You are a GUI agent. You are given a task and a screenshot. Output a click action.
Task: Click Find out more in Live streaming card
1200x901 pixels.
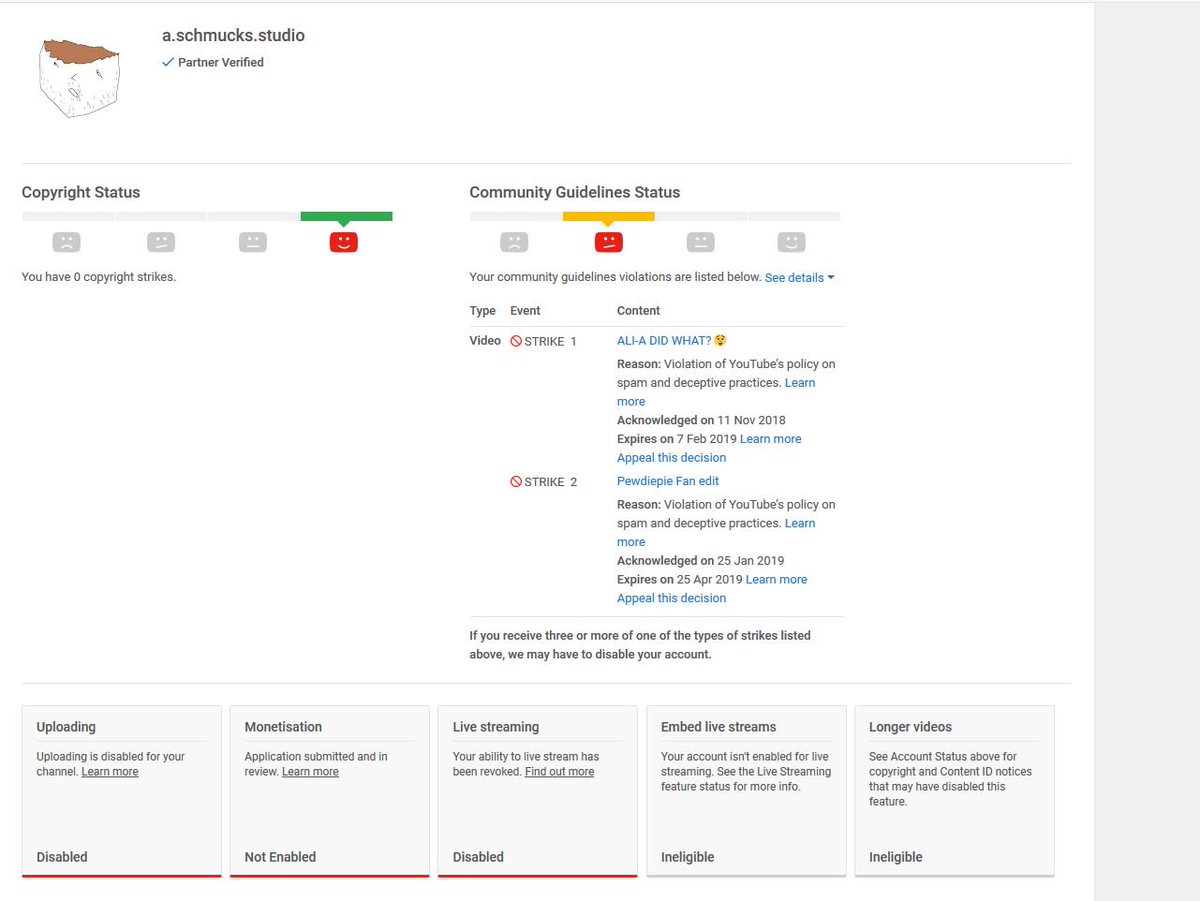(559, 772)
